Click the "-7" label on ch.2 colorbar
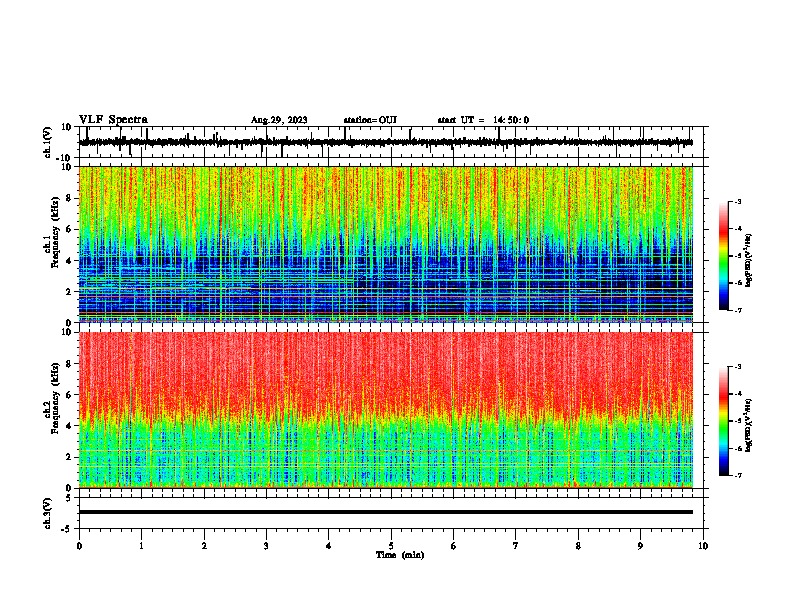The image size is (792, 612). click(738, 476)
